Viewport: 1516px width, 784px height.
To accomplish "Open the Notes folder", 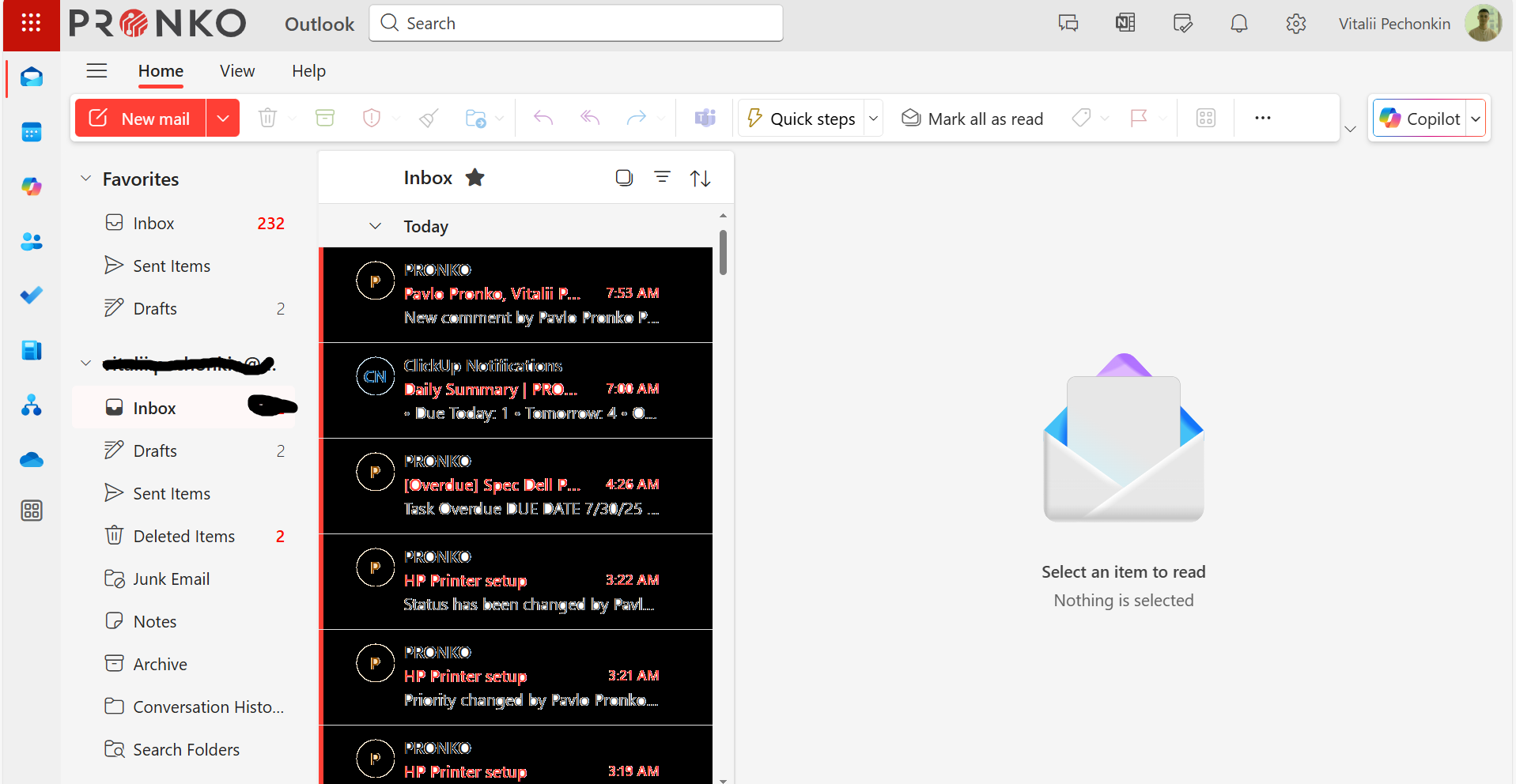I will [x=184, y=622].
